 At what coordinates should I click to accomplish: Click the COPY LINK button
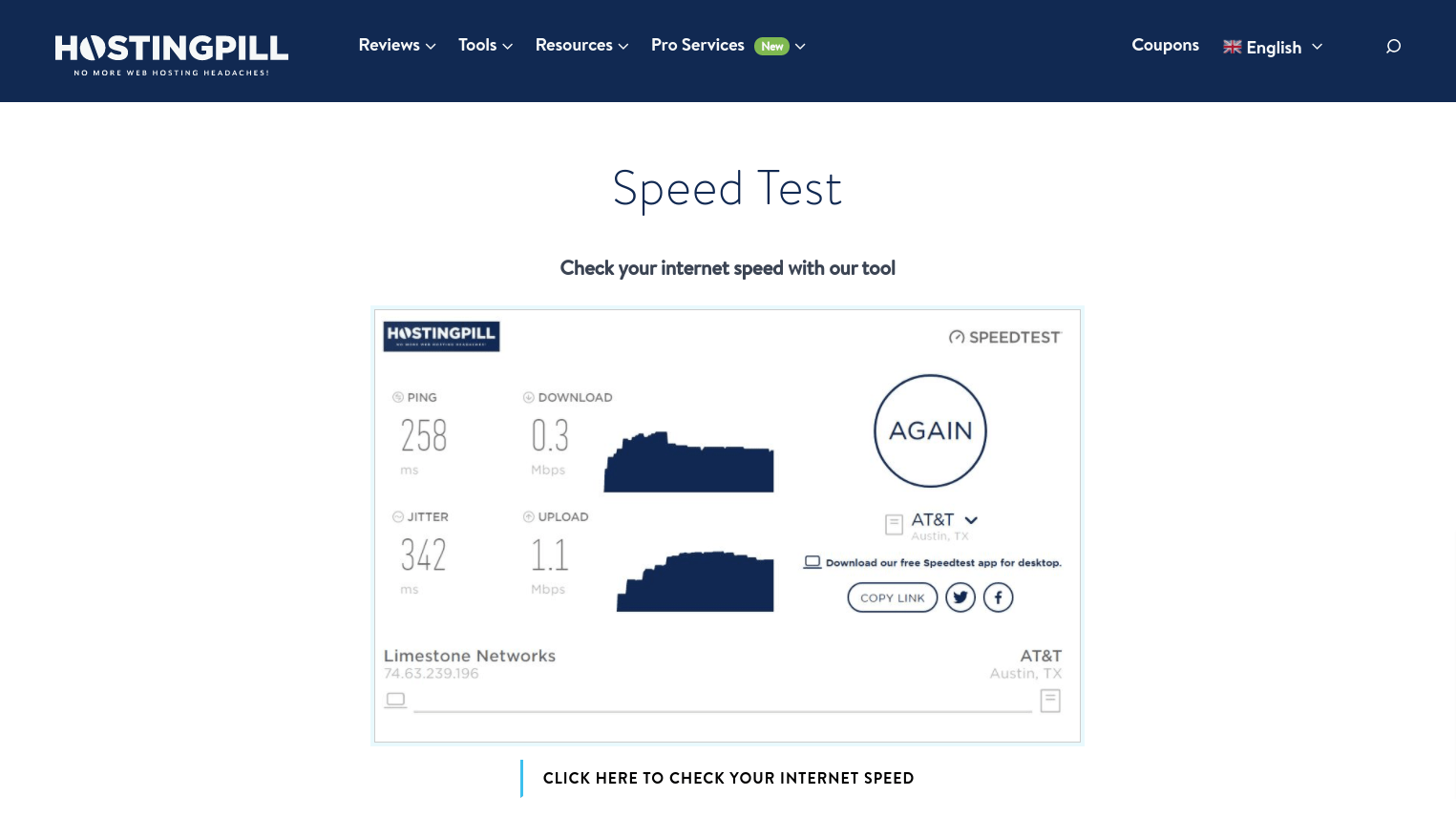click(x=893, y=597)
